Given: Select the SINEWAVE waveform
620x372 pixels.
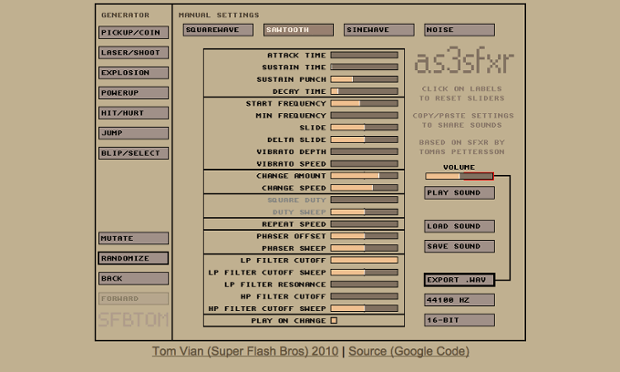Looking at the screenshot, I should coord(379,30).
